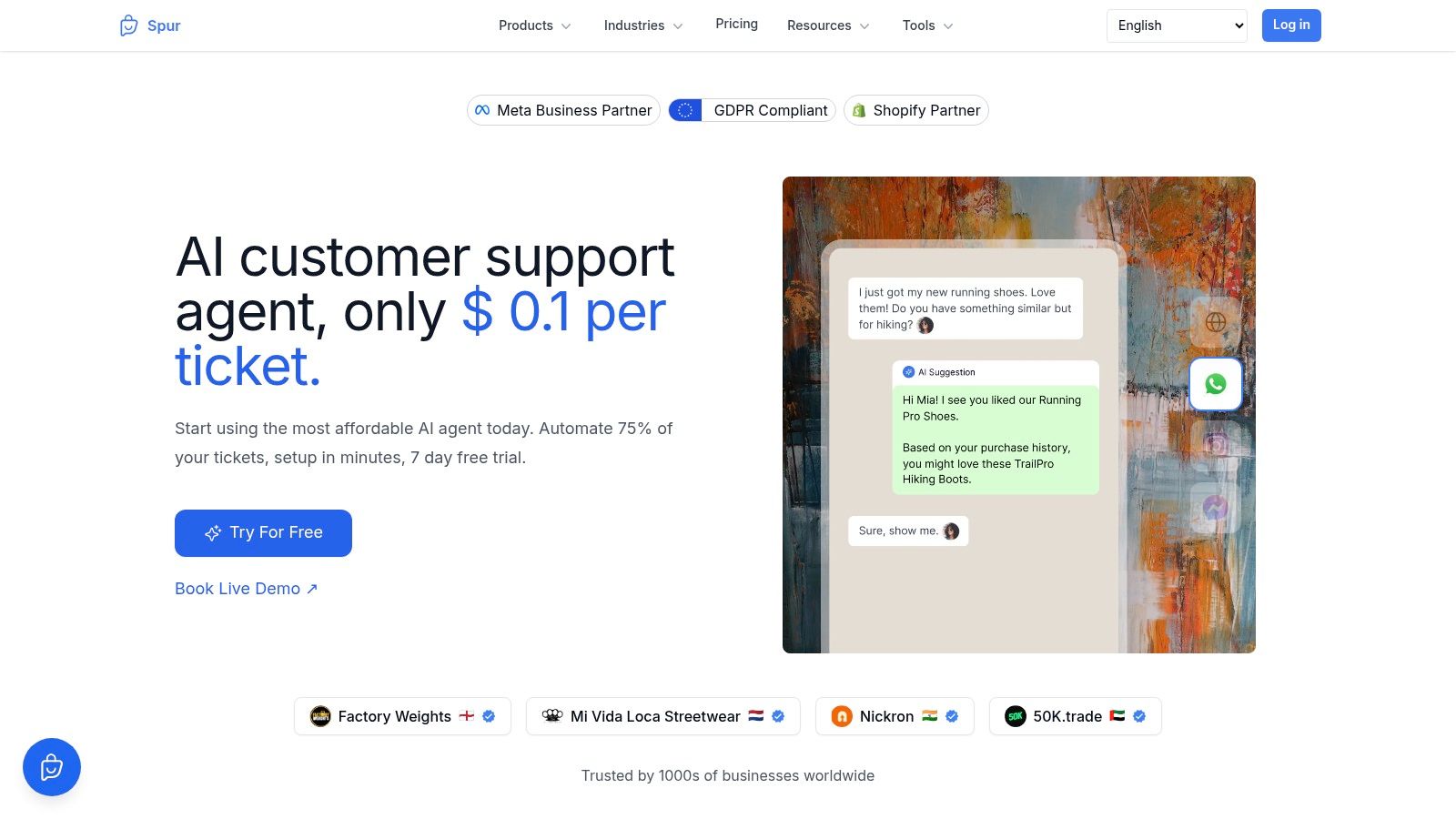Click the GDPR Compliant badge label
This screenshot has width=1456, height=819.
coord(771,110)
